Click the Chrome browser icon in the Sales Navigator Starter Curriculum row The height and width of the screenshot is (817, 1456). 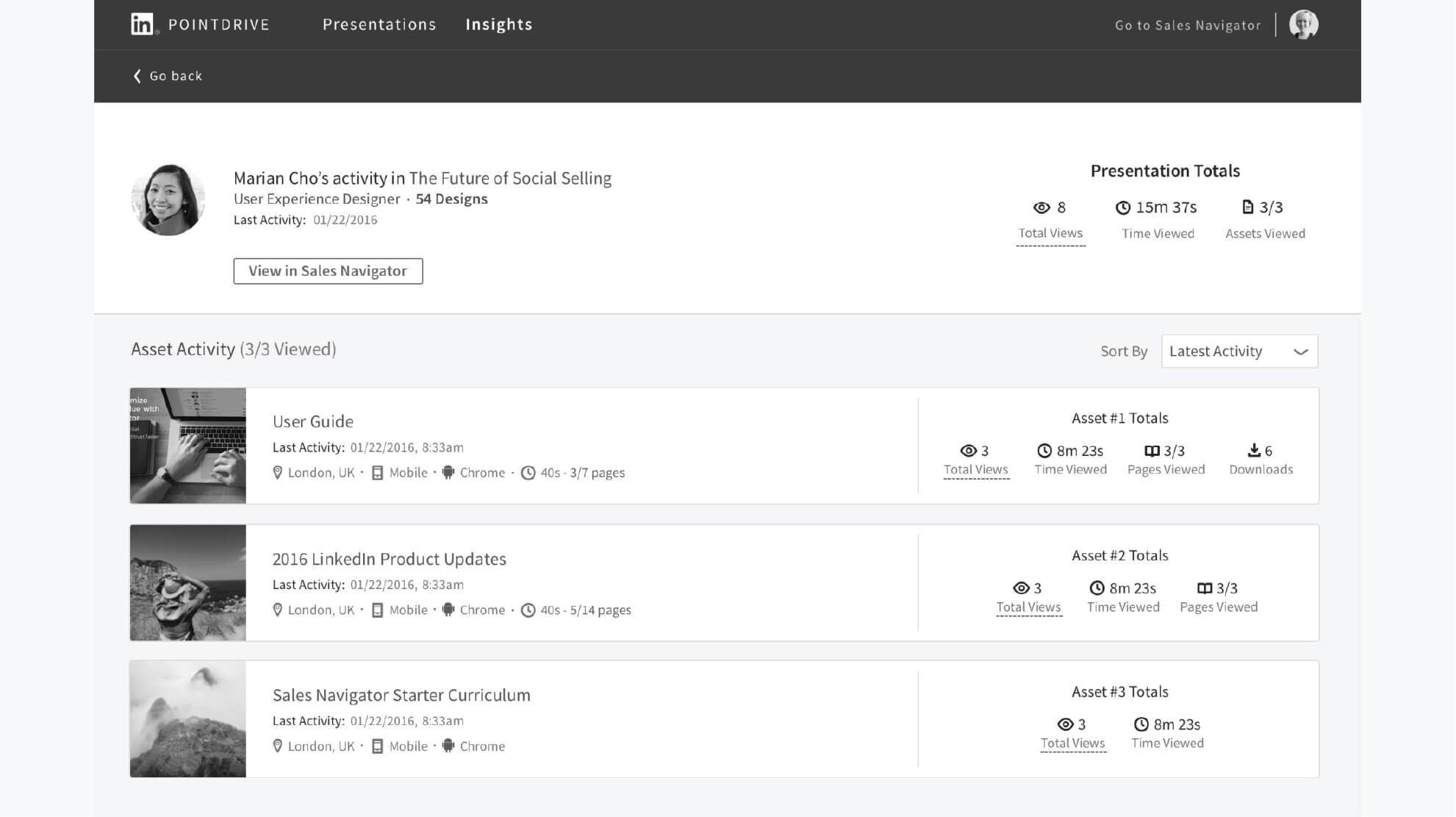[448, 746]
